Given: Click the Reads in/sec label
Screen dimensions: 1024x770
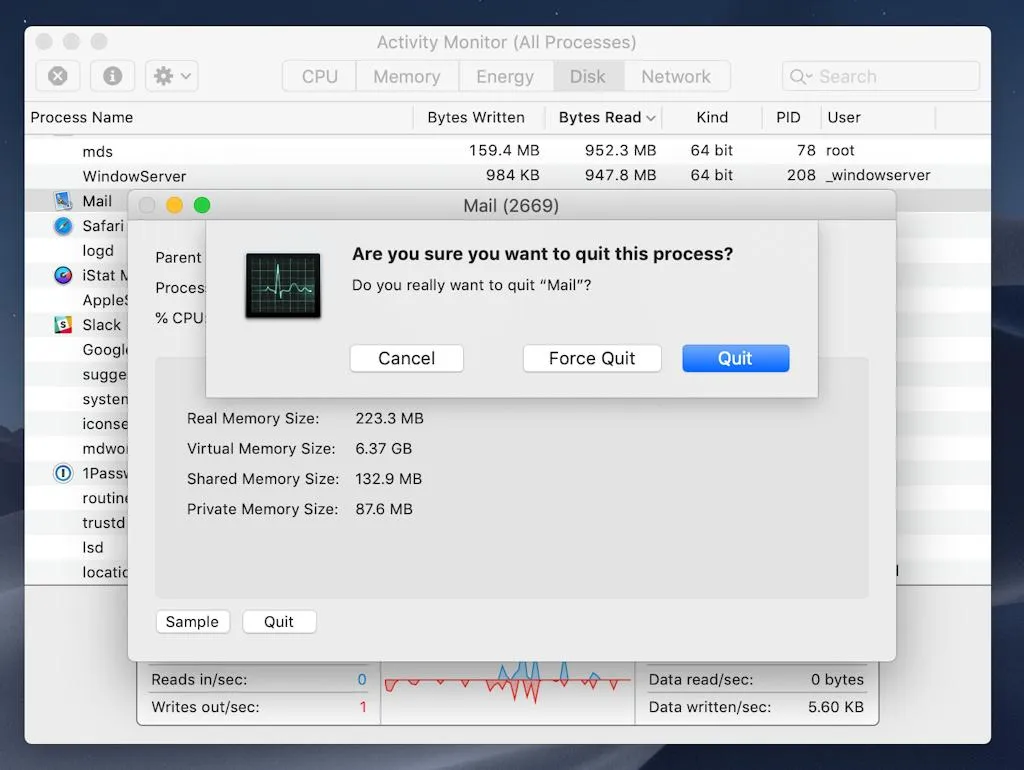Looking at the screenshot, I should 199,680.
